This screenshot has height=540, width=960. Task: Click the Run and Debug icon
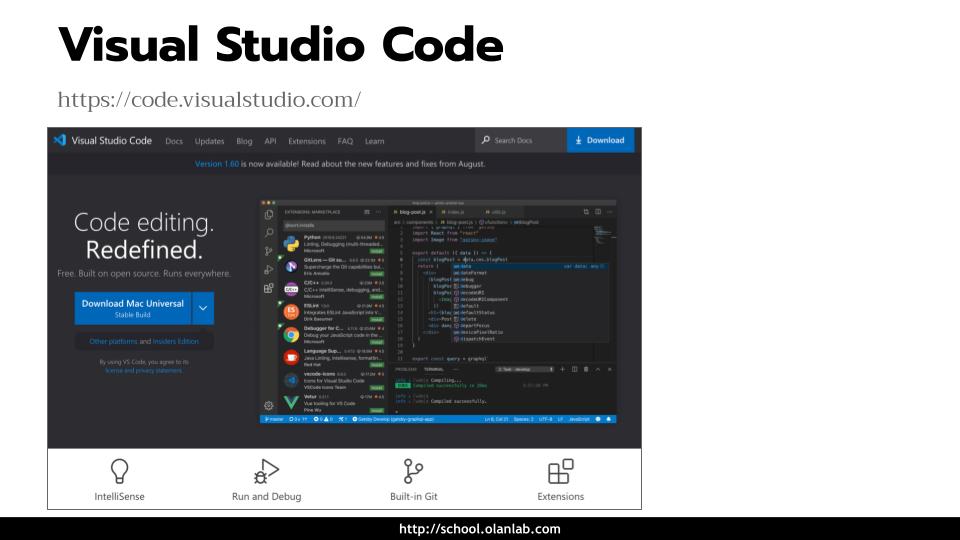(x=266, y=470)
